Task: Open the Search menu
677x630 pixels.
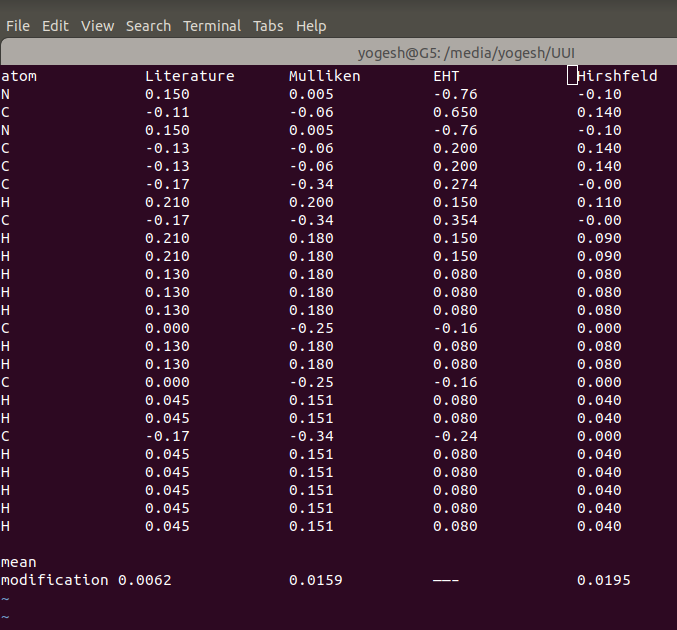Action: click(x=148, y=25)
